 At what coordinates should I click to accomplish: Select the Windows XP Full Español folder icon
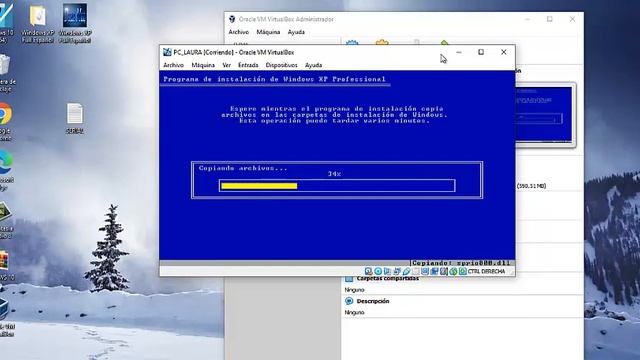[38, 17]
